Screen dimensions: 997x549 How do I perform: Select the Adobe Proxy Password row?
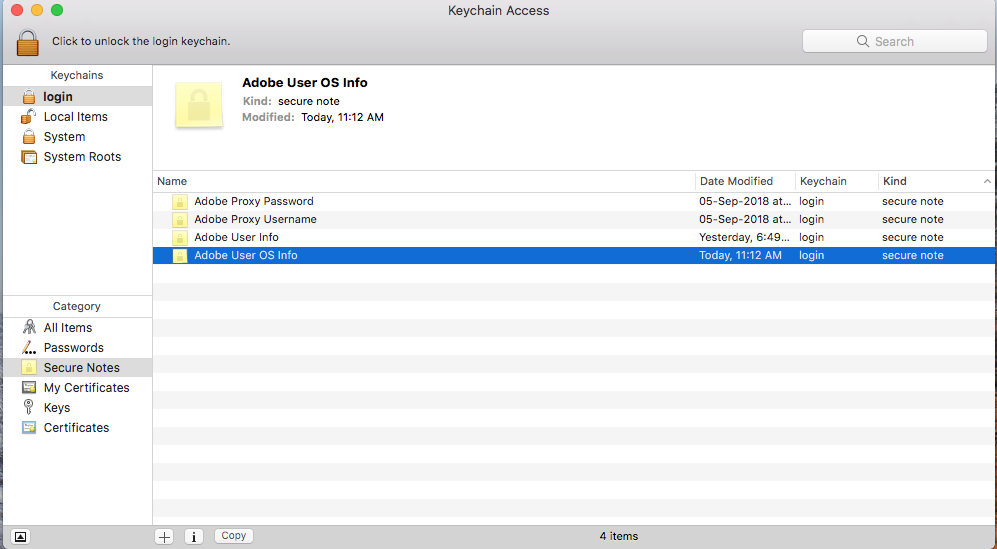[x=574, y=201]
